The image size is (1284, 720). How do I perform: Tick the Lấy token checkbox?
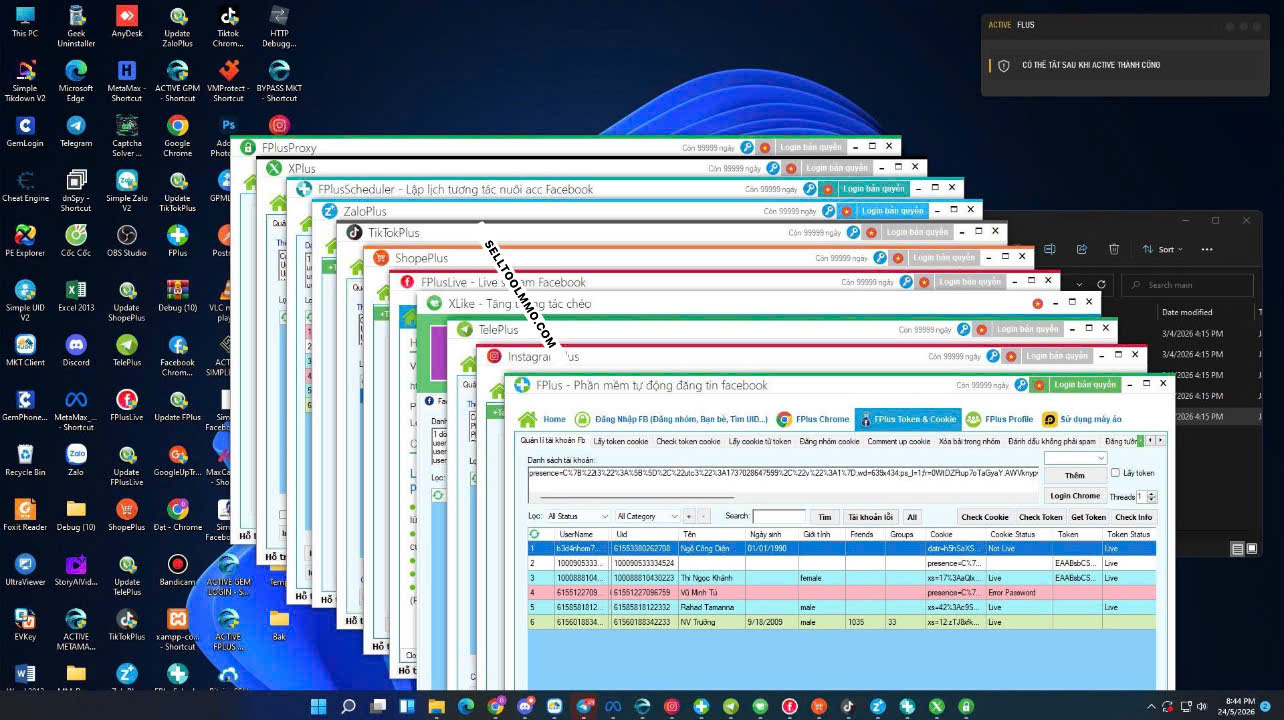coord(1116,473)
